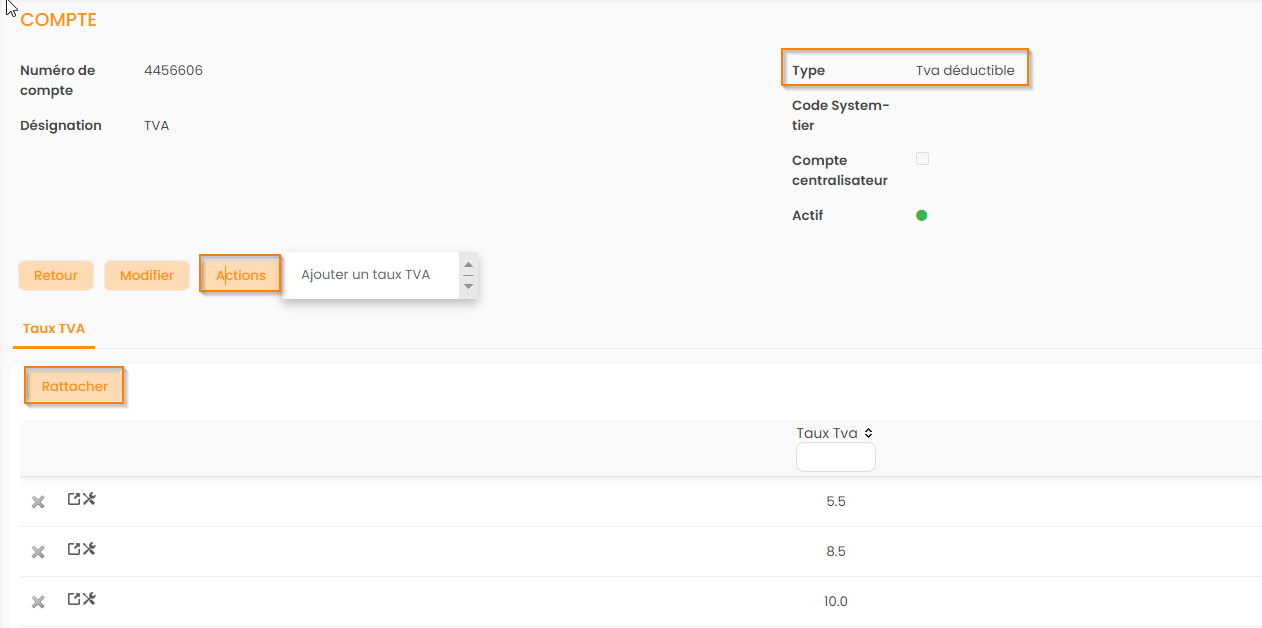Choose Ajouter un taux TVA menu entry
The image size is (1262, 628).
point(365,275)
